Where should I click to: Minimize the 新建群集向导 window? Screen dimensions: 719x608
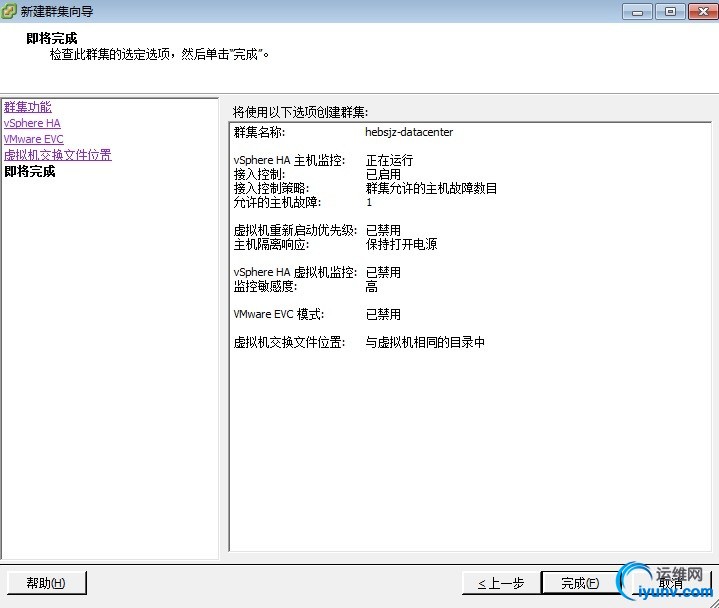point(637,11)
